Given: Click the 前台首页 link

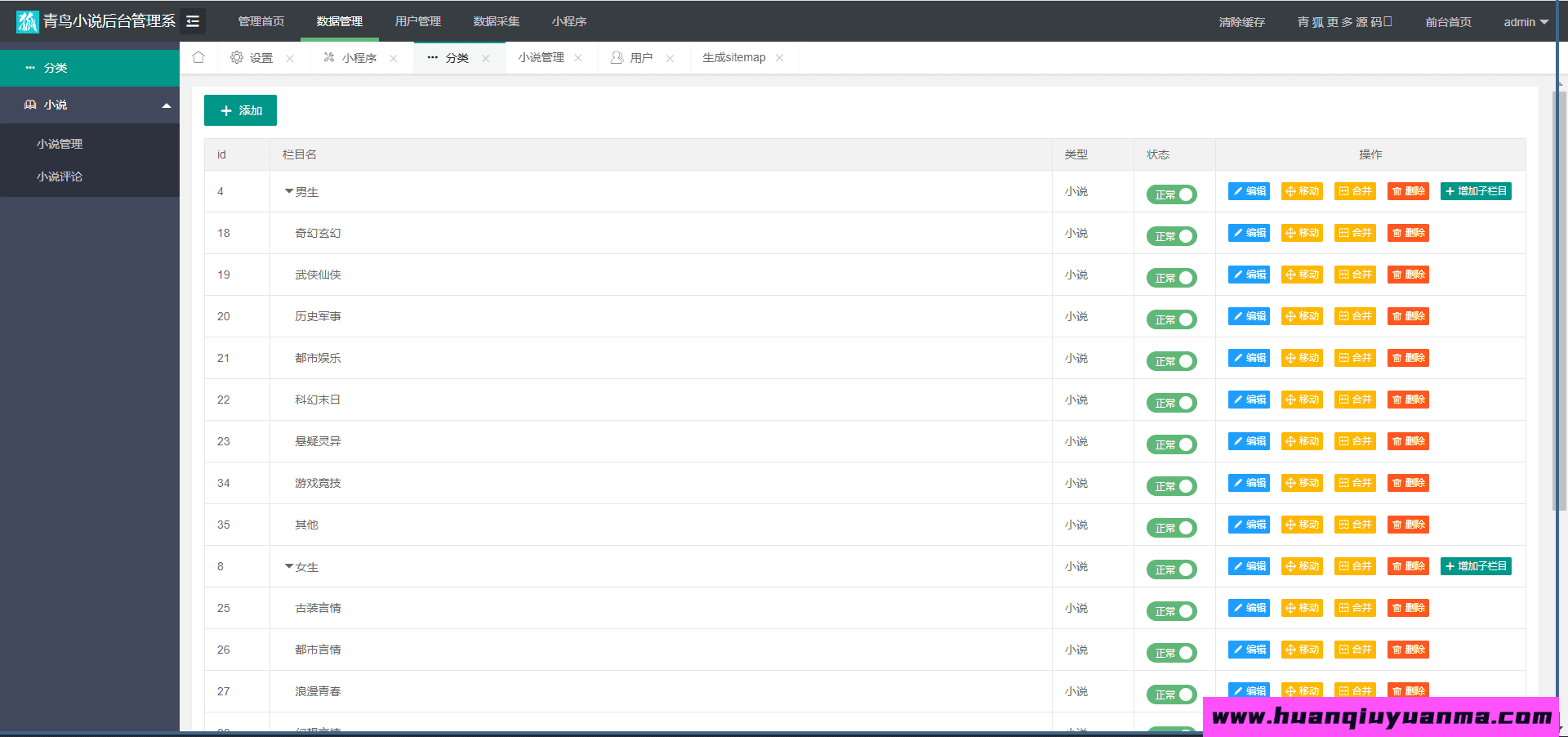Looking at the screenshot, I should point(1449,22).
